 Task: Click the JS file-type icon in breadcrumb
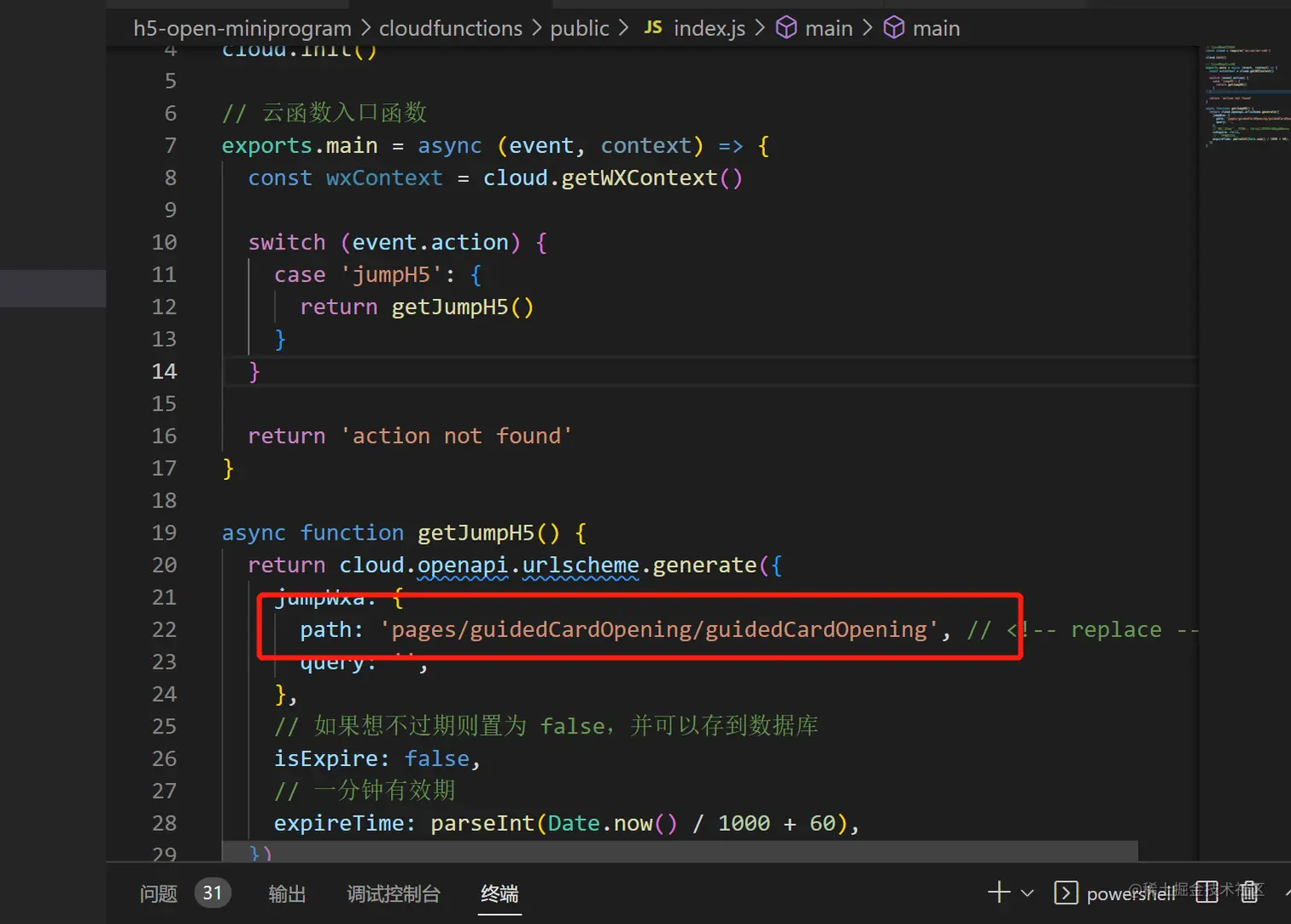653,27
